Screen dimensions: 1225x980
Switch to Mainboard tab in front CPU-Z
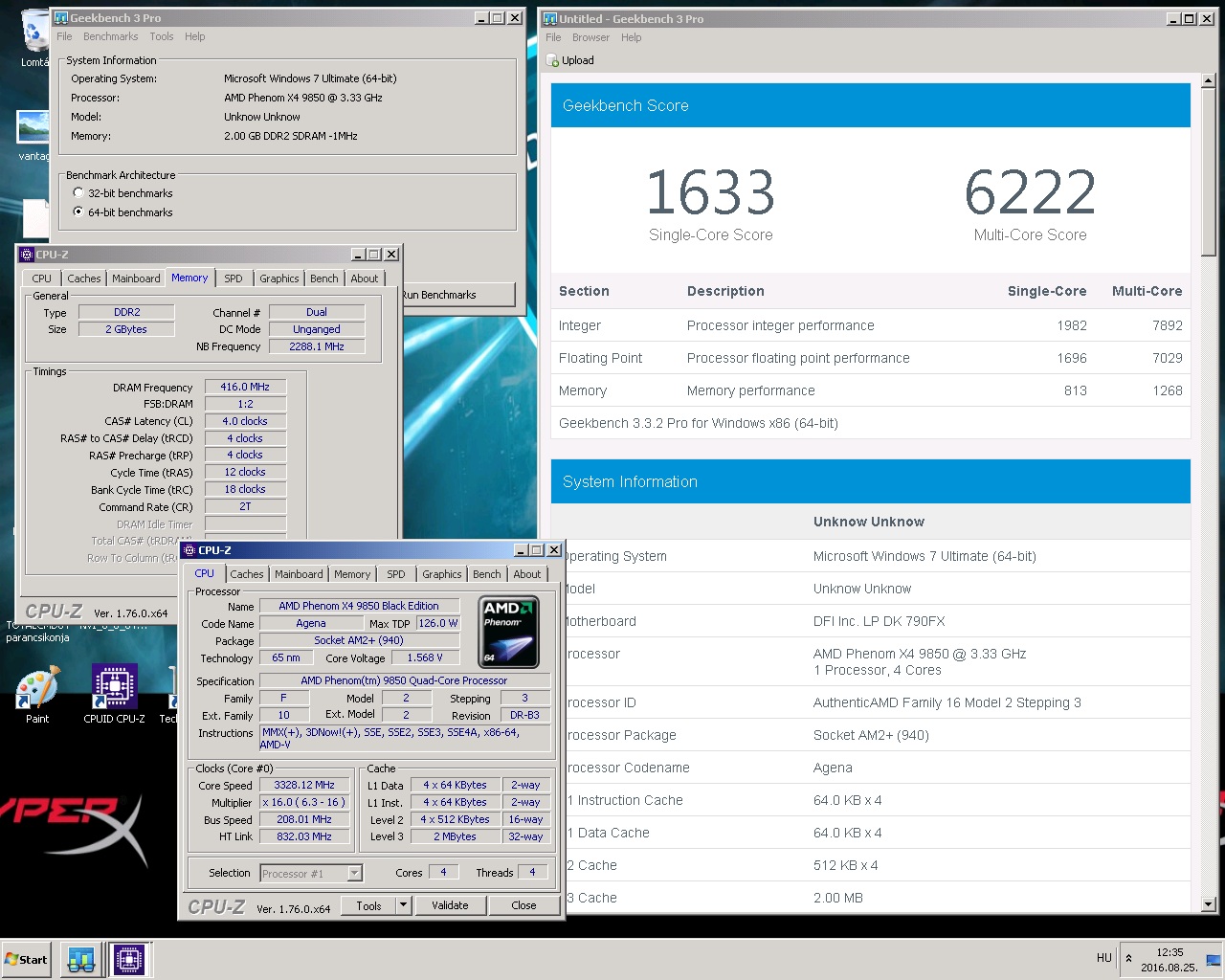(299, 574)
